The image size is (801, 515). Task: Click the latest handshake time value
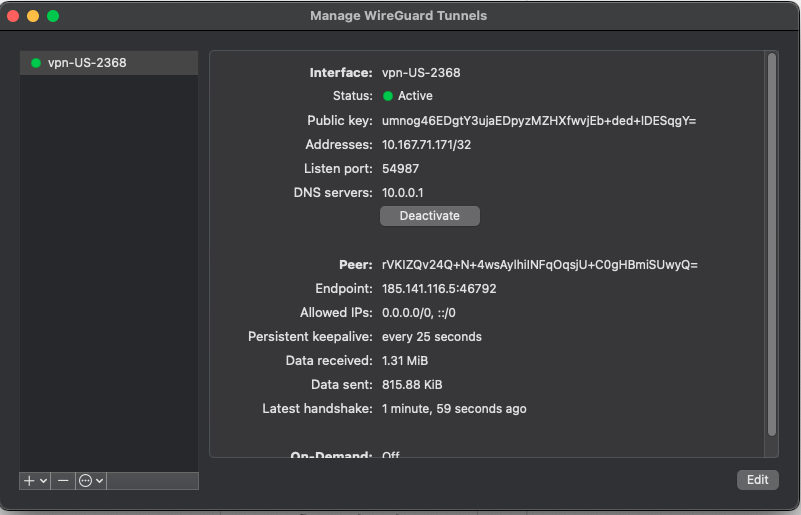pyautogui.click(x=454, y=409)
